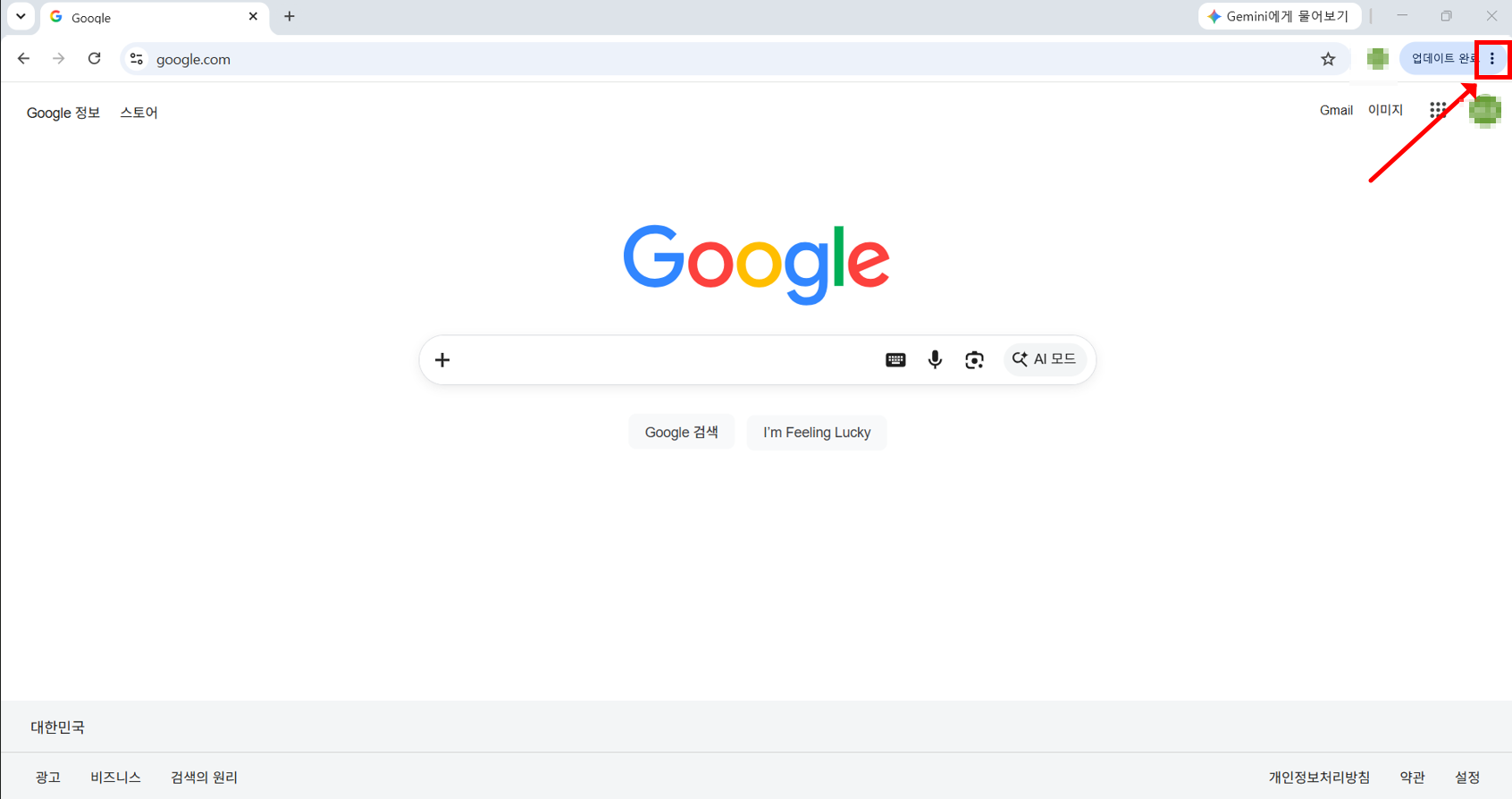Close the Google tab
Image resolution: width=1512 pixels, height=799 pixels.
(253, 16)
